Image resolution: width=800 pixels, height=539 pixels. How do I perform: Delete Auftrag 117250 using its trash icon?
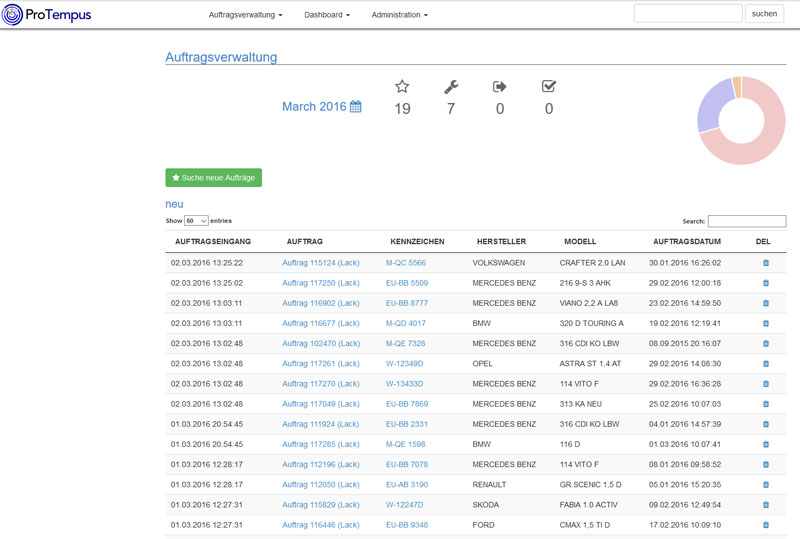pos(766,283)
